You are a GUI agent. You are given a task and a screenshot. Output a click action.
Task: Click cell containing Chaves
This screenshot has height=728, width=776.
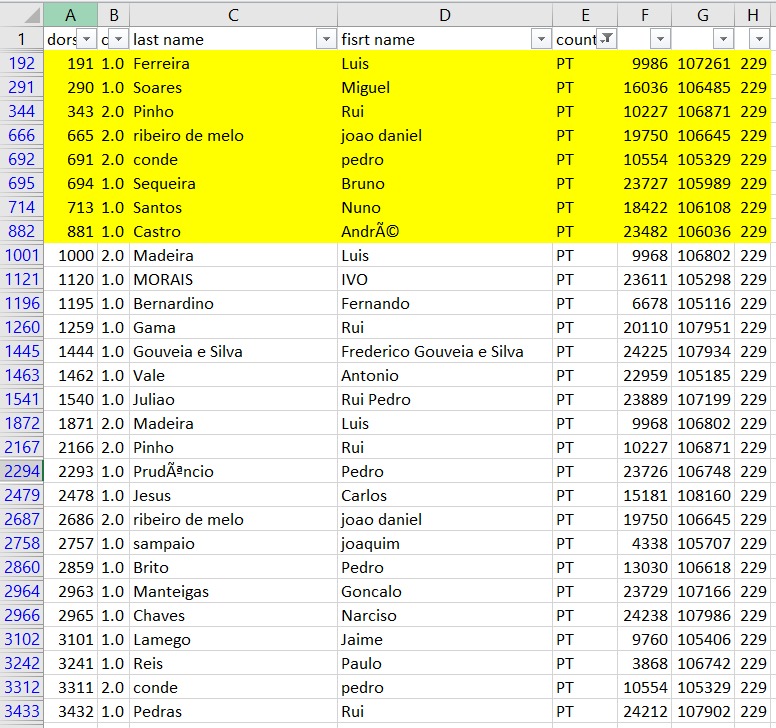234,615
